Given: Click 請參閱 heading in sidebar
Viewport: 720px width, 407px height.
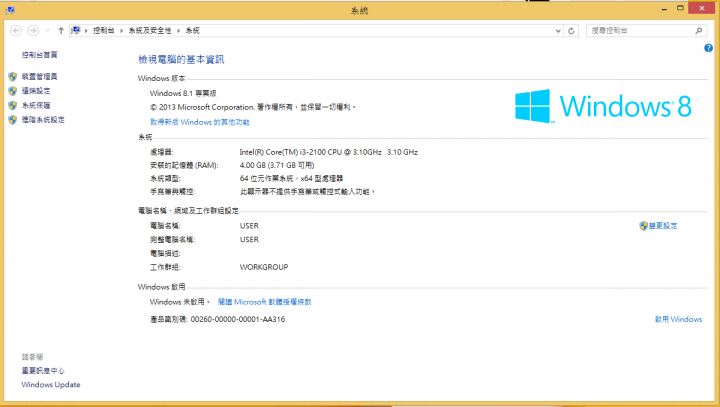Looking at the screenshot, I should tap(32, 356).
